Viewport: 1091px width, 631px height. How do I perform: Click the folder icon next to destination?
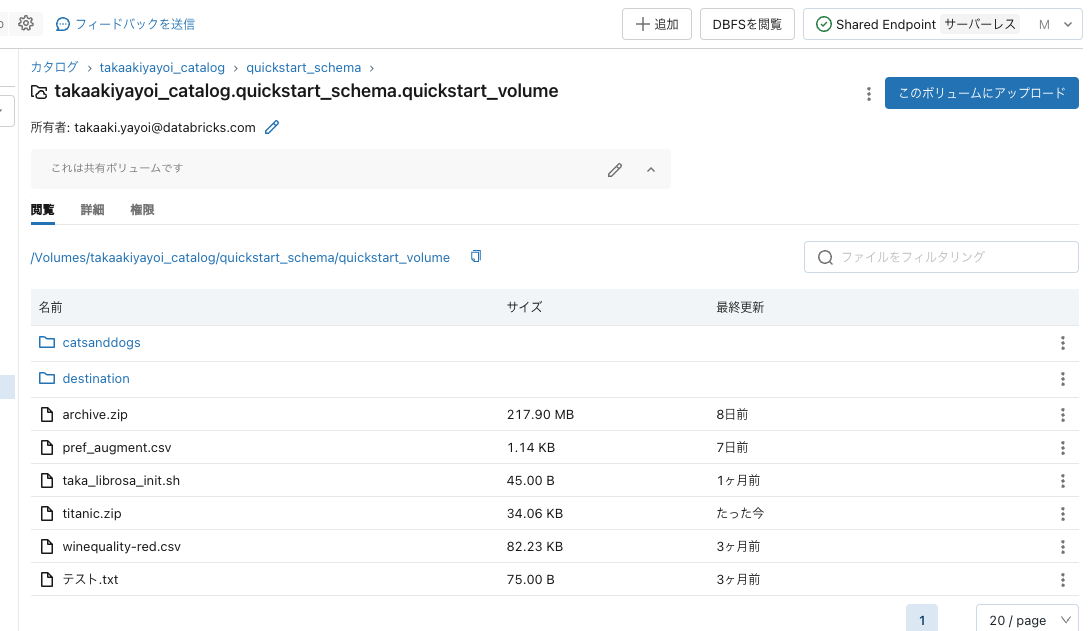click(47, 378)
